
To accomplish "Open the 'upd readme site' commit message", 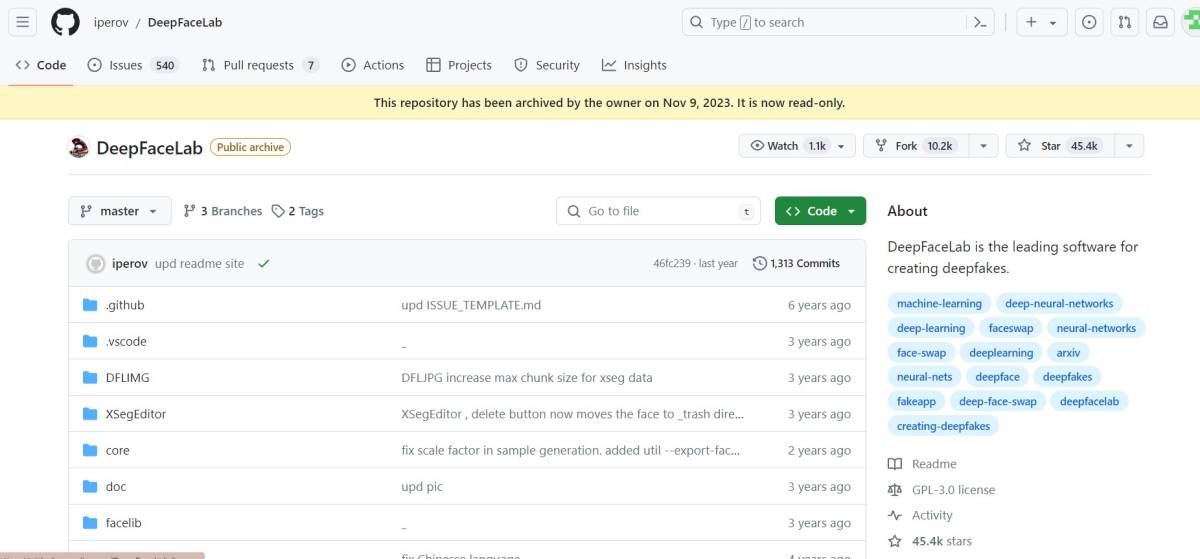I will (199, 264).
